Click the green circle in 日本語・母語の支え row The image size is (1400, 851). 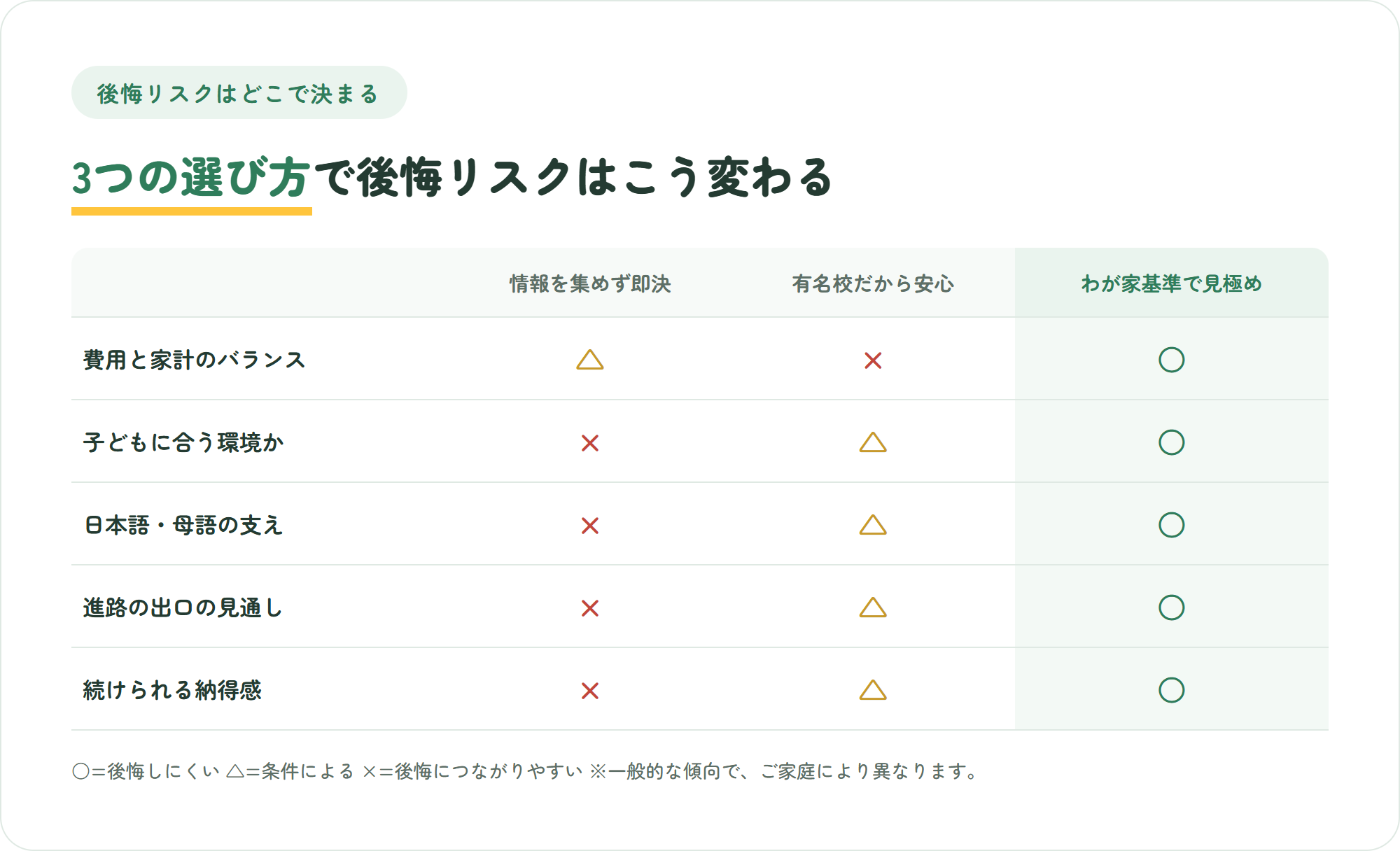tap(1171, 525)
